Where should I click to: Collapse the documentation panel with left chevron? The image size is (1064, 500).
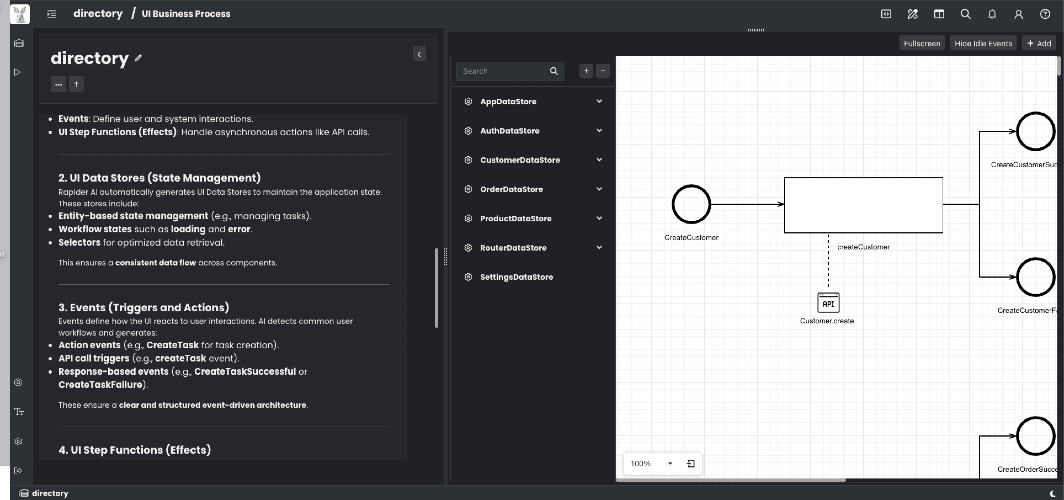coord(419,54)
